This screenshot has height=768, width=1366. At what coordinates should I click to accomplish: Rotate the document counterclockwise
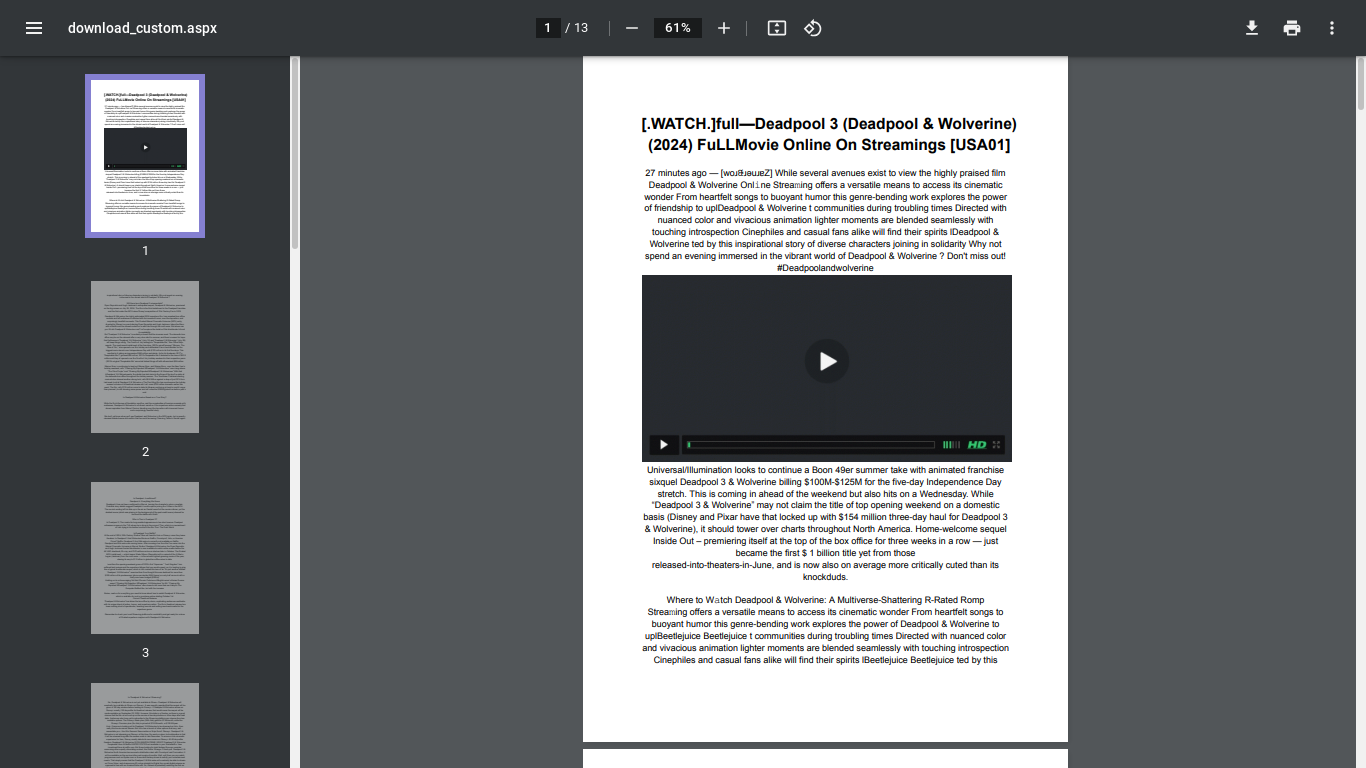[x=813, y=28]
